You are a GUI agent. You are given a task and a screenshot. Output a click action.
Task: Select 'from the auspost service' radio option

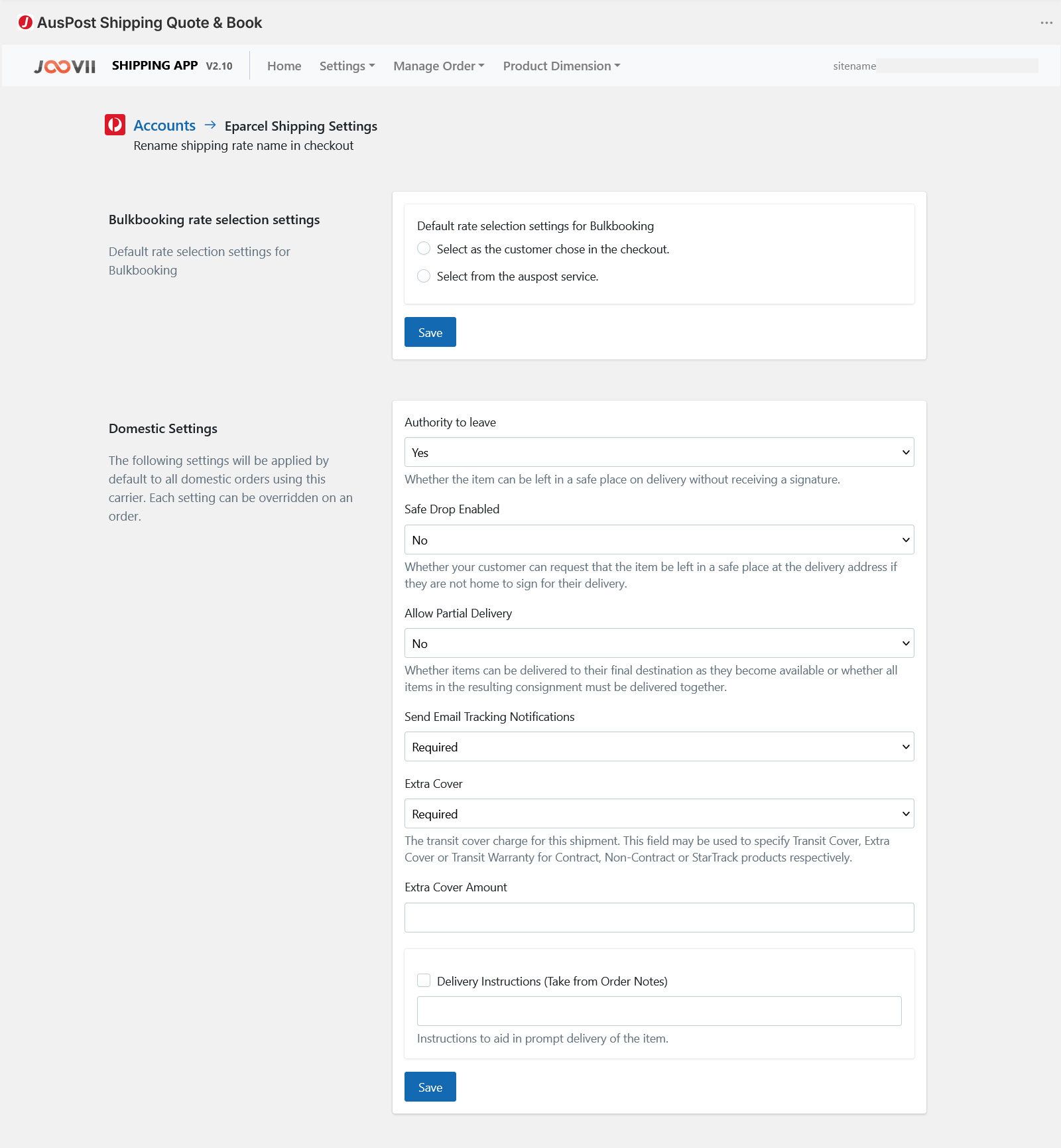tap(424, 276)
